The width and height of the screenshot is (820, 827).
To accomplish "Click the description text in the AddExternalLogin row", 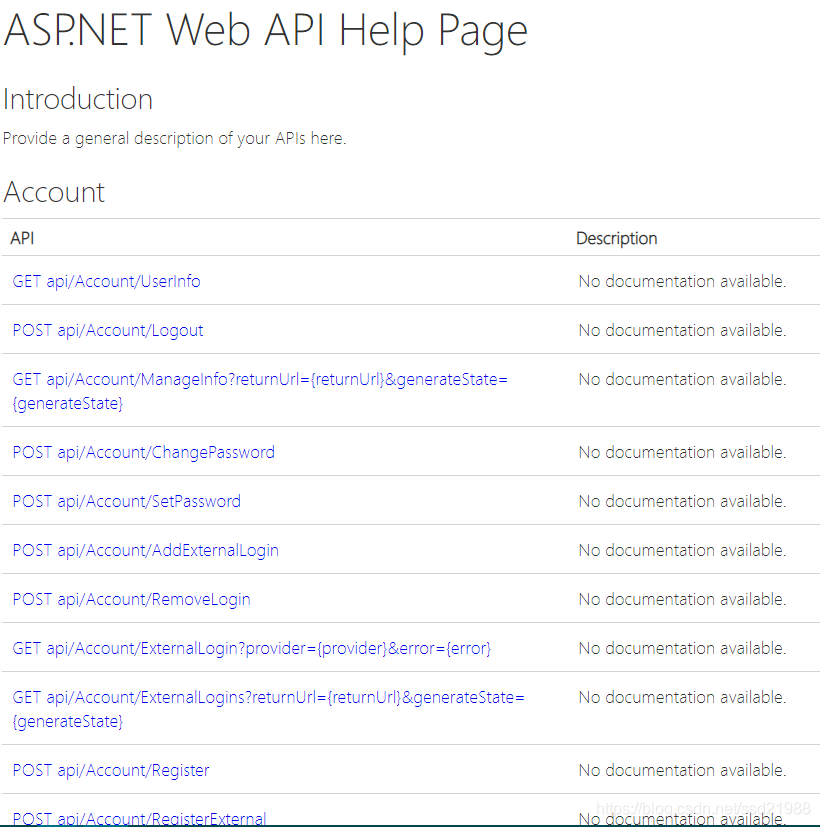I will pos(682,550).
